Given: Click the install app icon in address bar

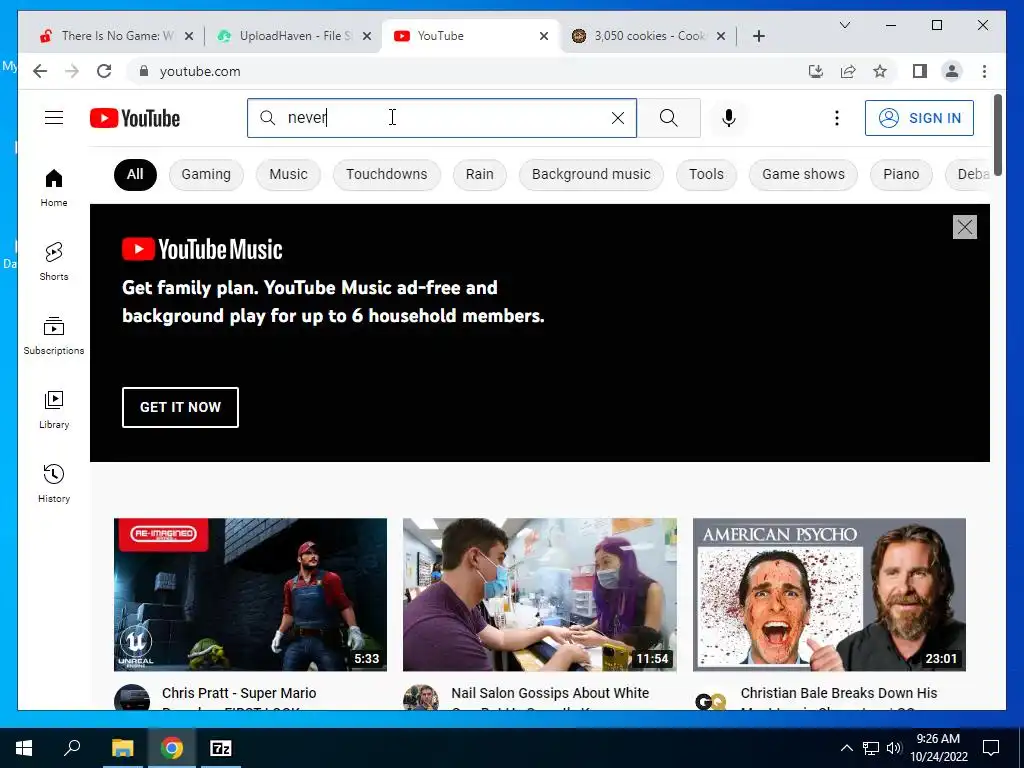Looking at the screenshot, I should (816, 71).
